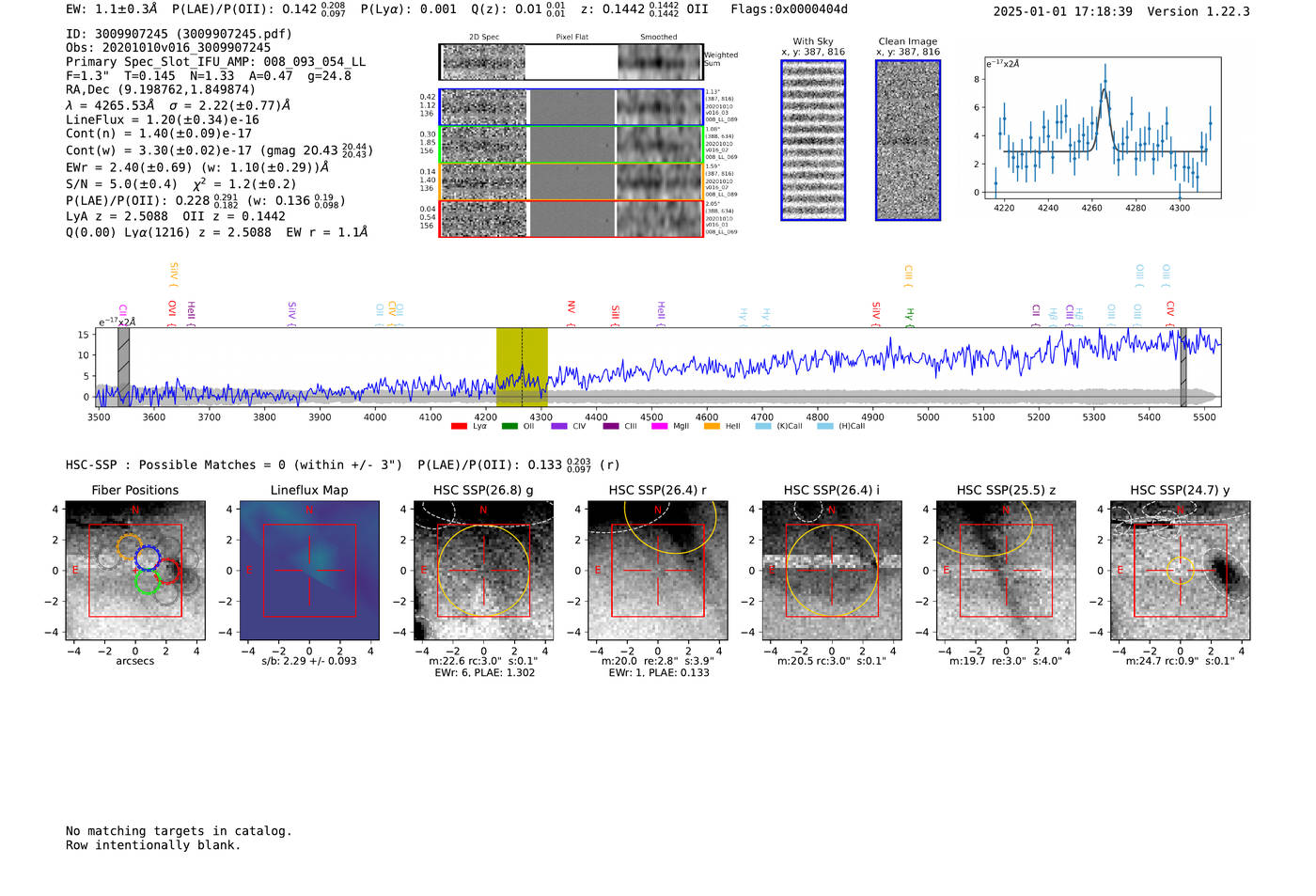This screenshot has height=896, width=1316.
Task: Click the yellow aperture circle in y-band cutout
Action: pyautogui.click(x=1181, y=570)
